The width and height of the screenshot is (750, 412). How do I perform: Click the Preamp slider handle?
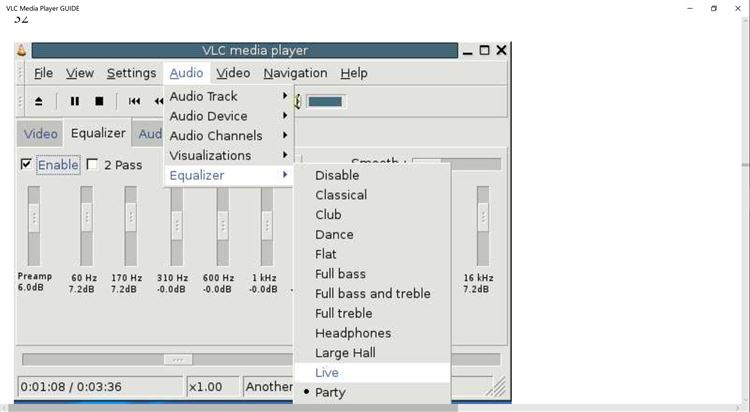click(x=34, y=218)
